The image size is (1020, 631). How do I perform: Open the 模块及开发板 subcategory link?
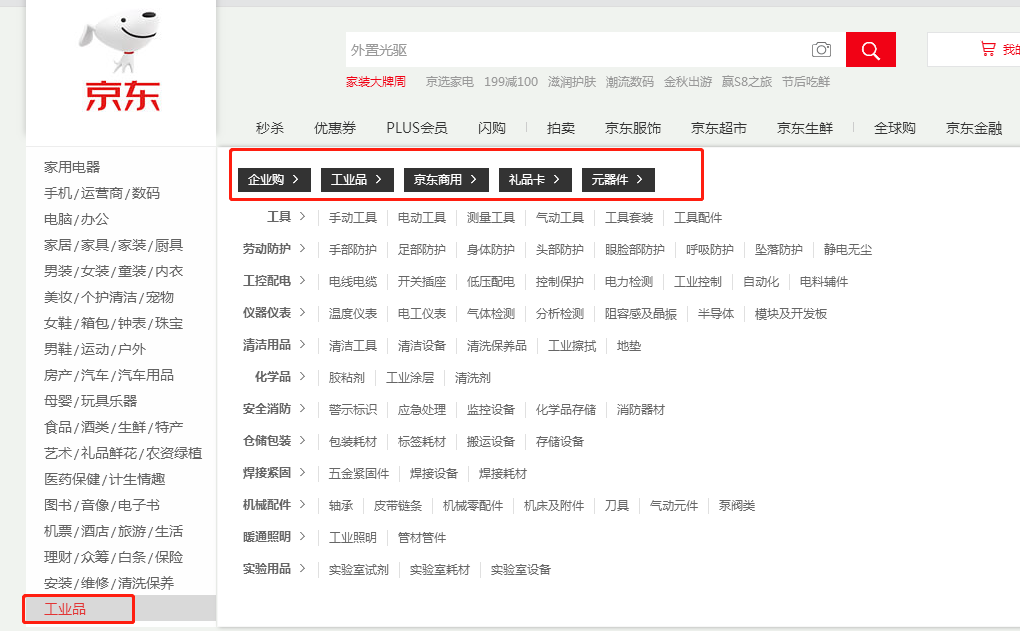point(791,314)
